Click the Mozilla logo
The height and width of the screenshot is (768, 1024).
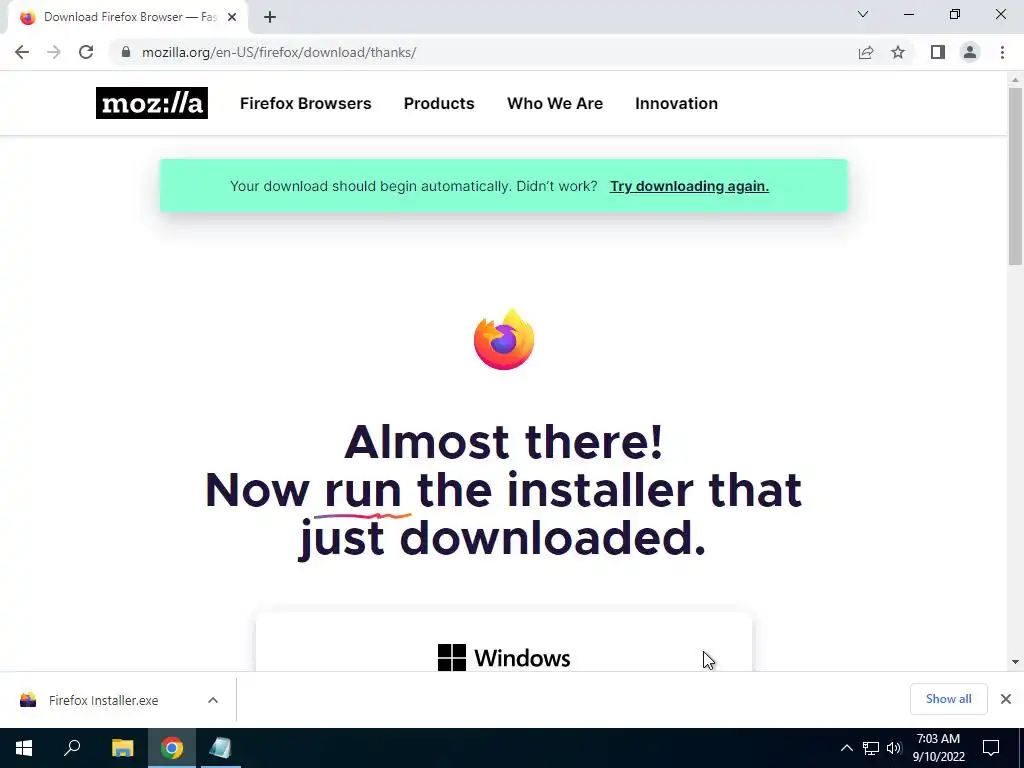point(152,103)
